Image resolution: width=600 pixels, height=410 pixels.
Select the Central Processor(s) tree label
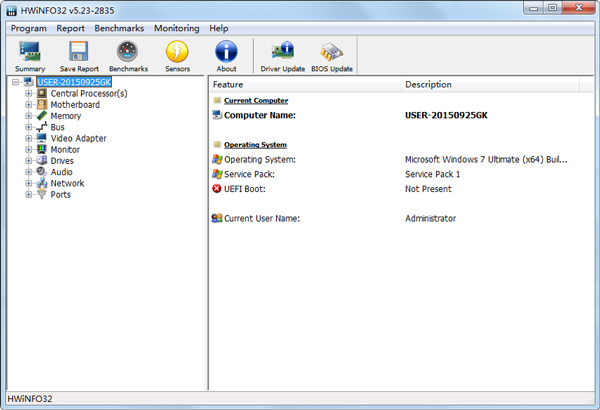(x=89, y=93)
